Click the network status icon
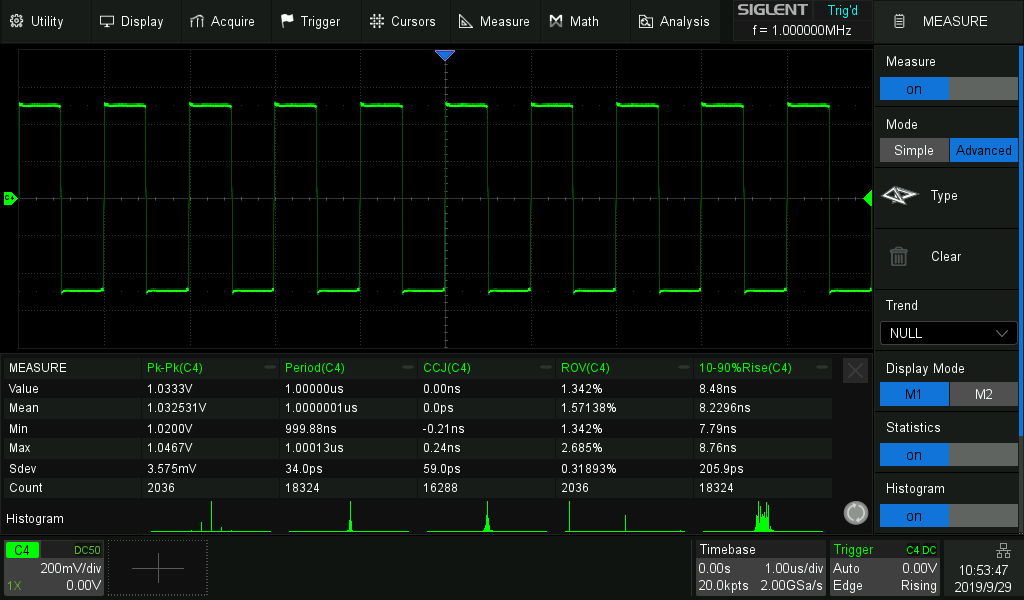Screen dimensions: 1024x600 click(1003, 551)
